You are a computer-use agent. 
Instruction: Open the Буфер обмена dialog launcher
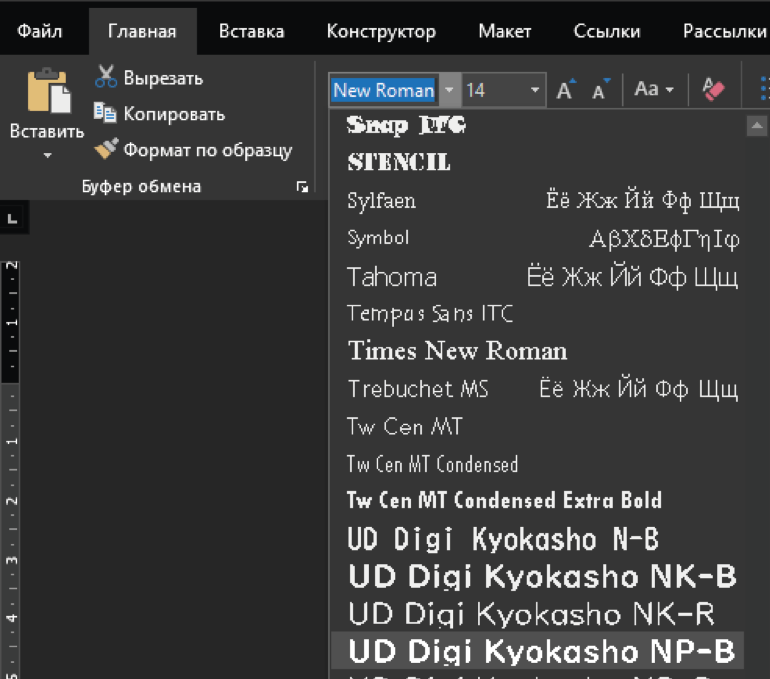click(302, 187)
